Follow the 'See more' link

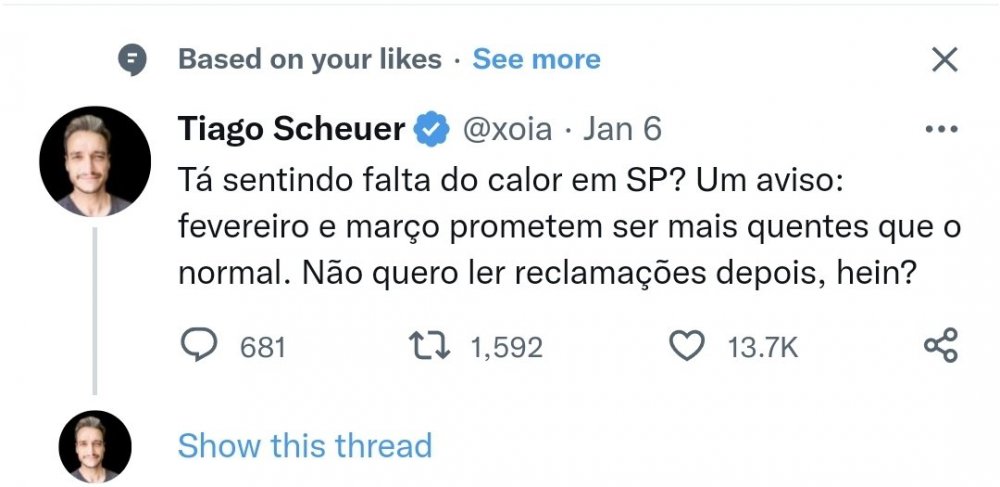pos(536,60)
